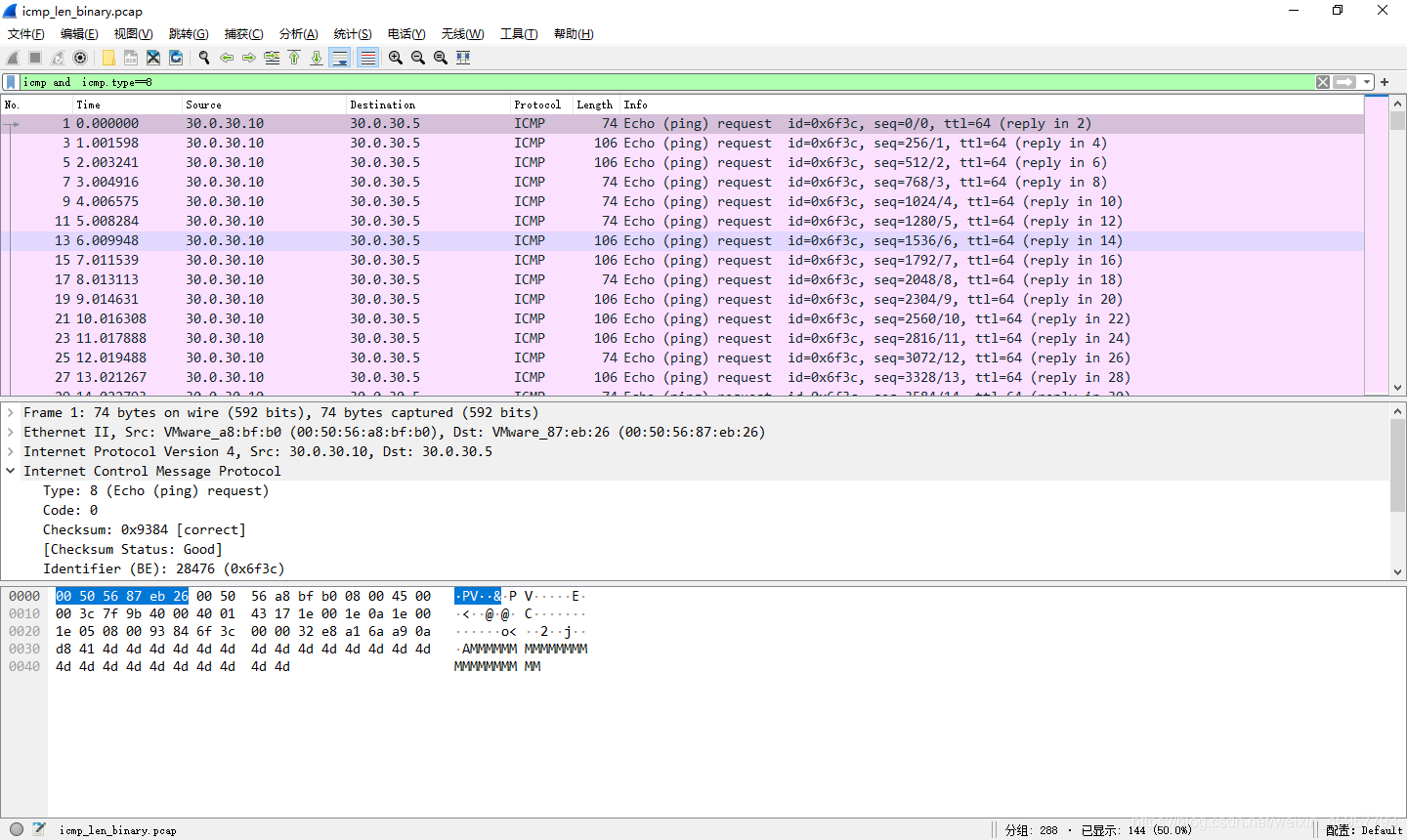Select packet 27 at time 13.021267
1407x840 pixels.
tap(682, 377)
